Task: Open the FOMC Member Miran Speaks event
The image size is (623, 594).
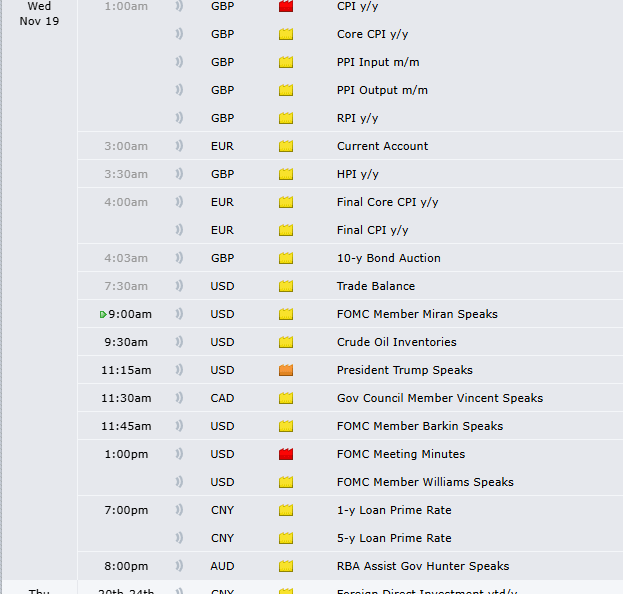Action: (x=417, y=314)
